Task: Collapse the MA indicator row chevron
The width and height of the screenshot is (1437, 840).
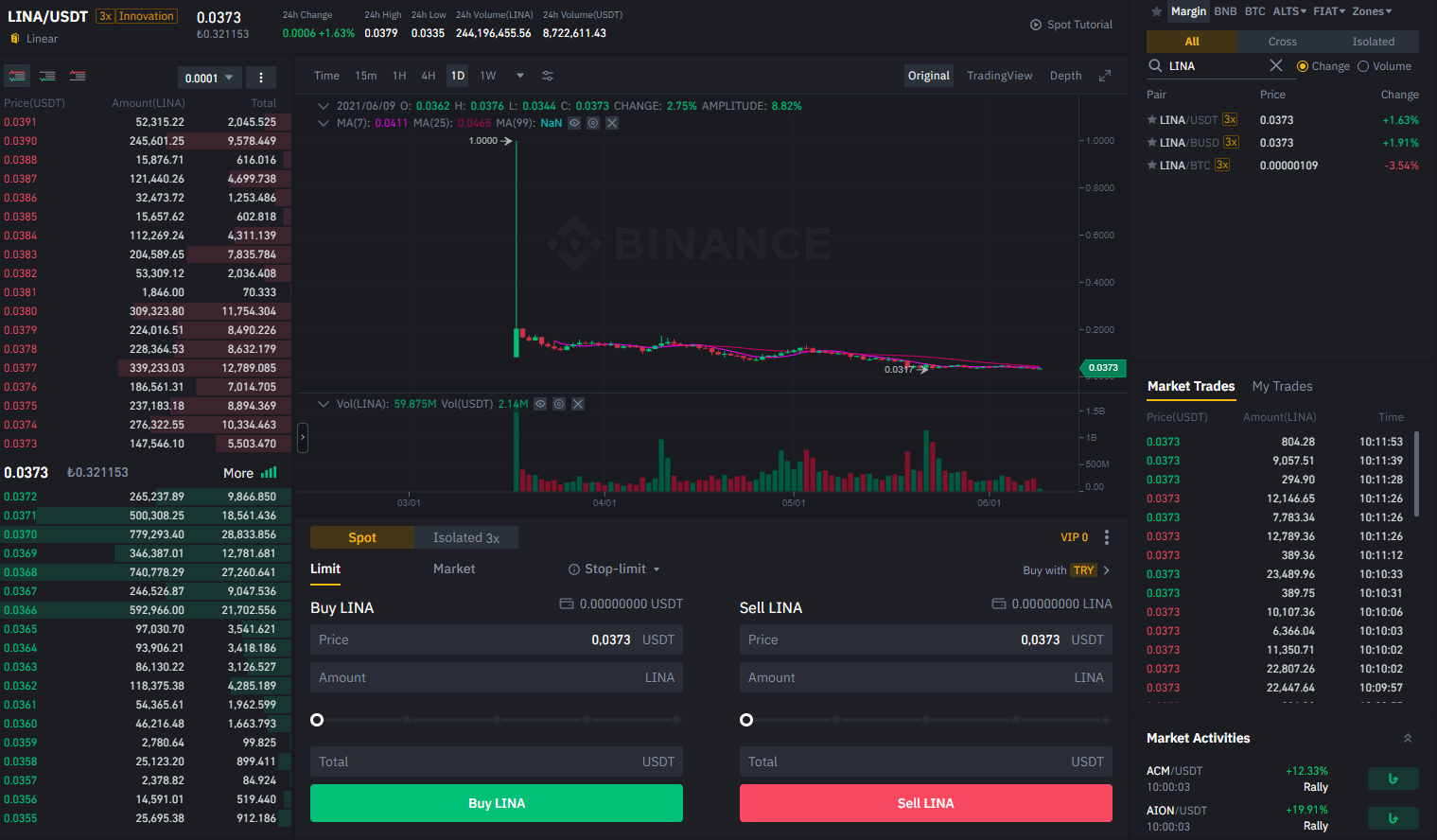Action: click(324, 123)
